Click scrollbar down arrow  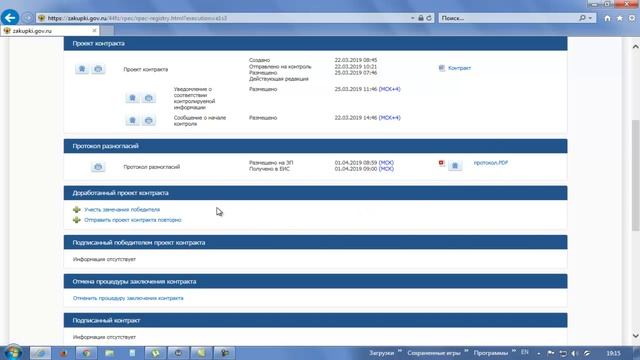(636, 336)
